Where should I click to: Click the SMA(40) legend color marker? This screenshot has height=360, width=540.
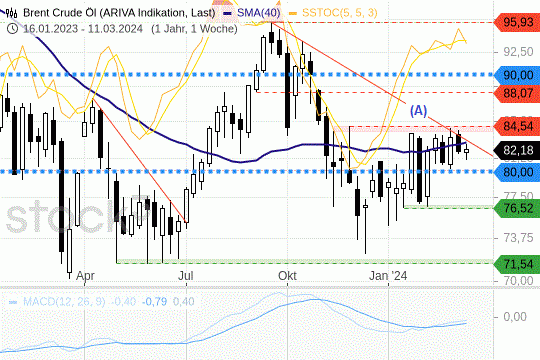tap(227, 13)
